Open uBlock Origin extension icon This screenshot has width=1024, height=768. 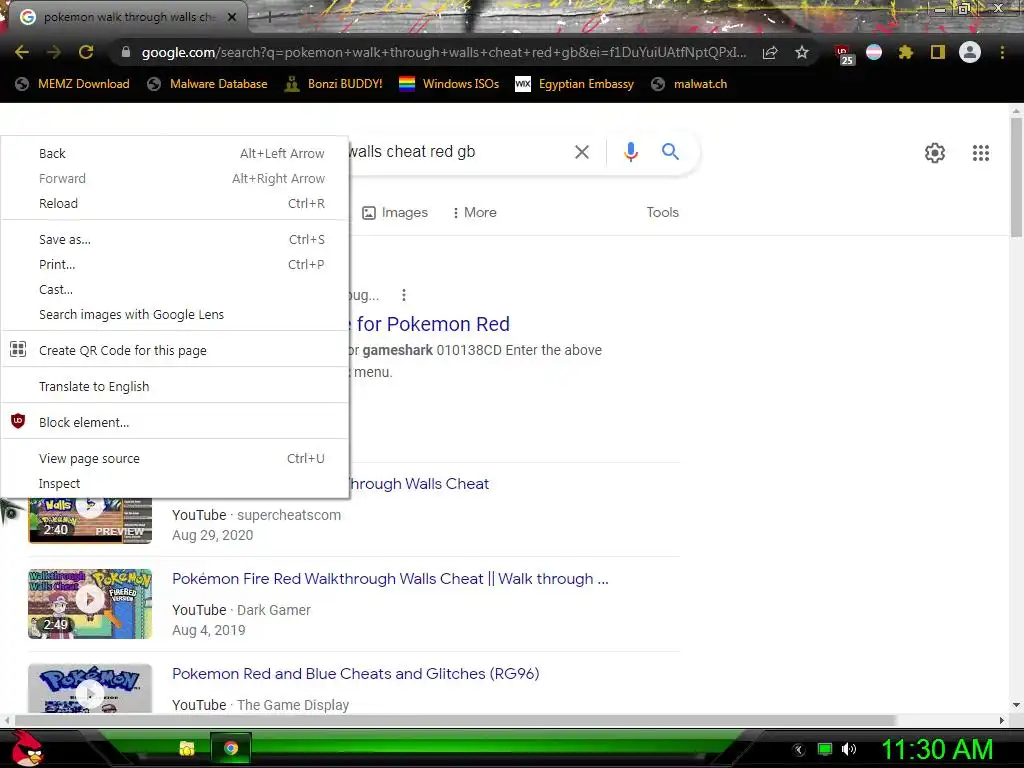tap(843, 54)
